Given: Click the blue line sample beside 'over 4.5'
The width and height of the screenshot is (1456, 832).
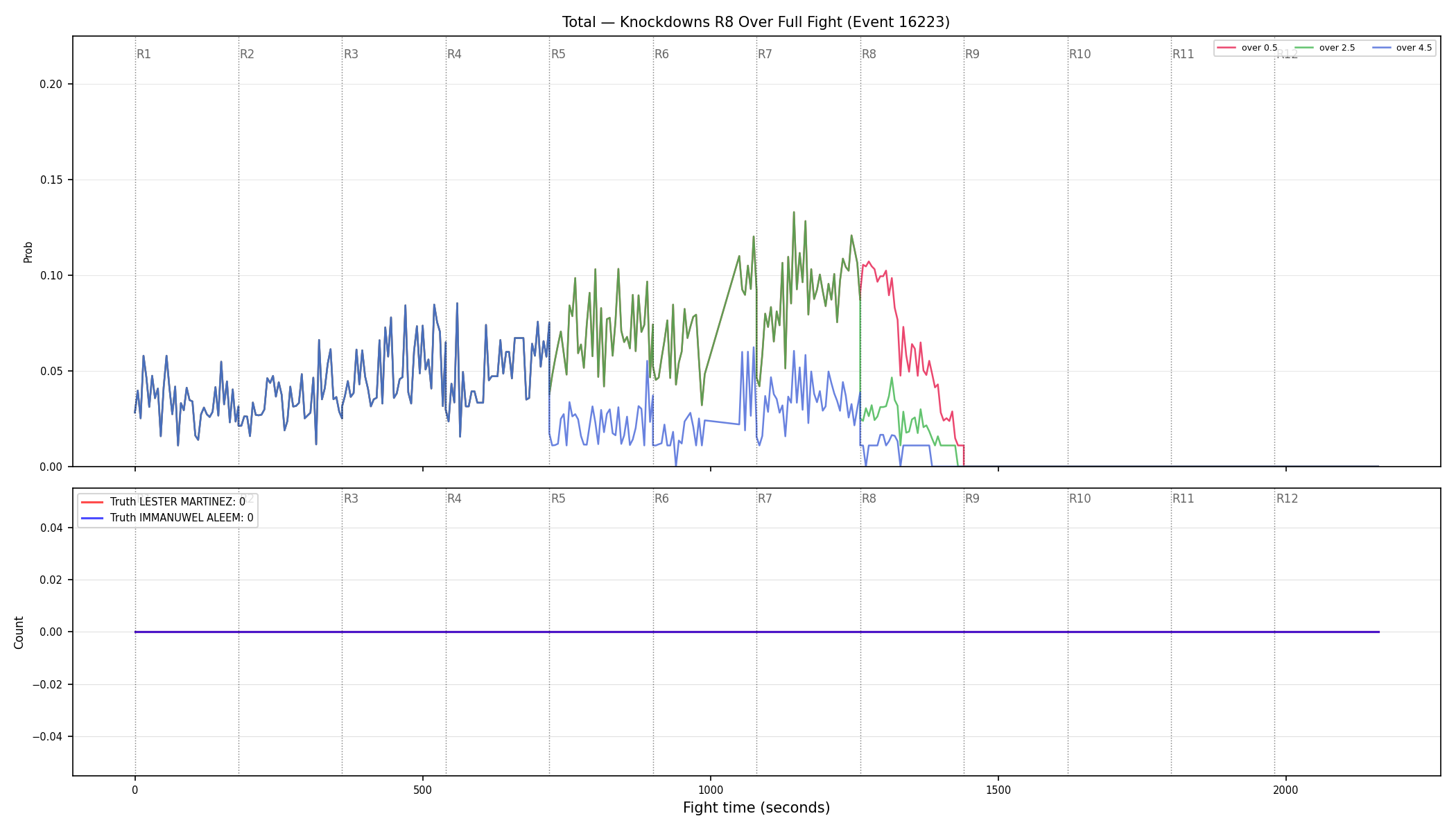Looking at the screenshot, I should (1381, 48).
